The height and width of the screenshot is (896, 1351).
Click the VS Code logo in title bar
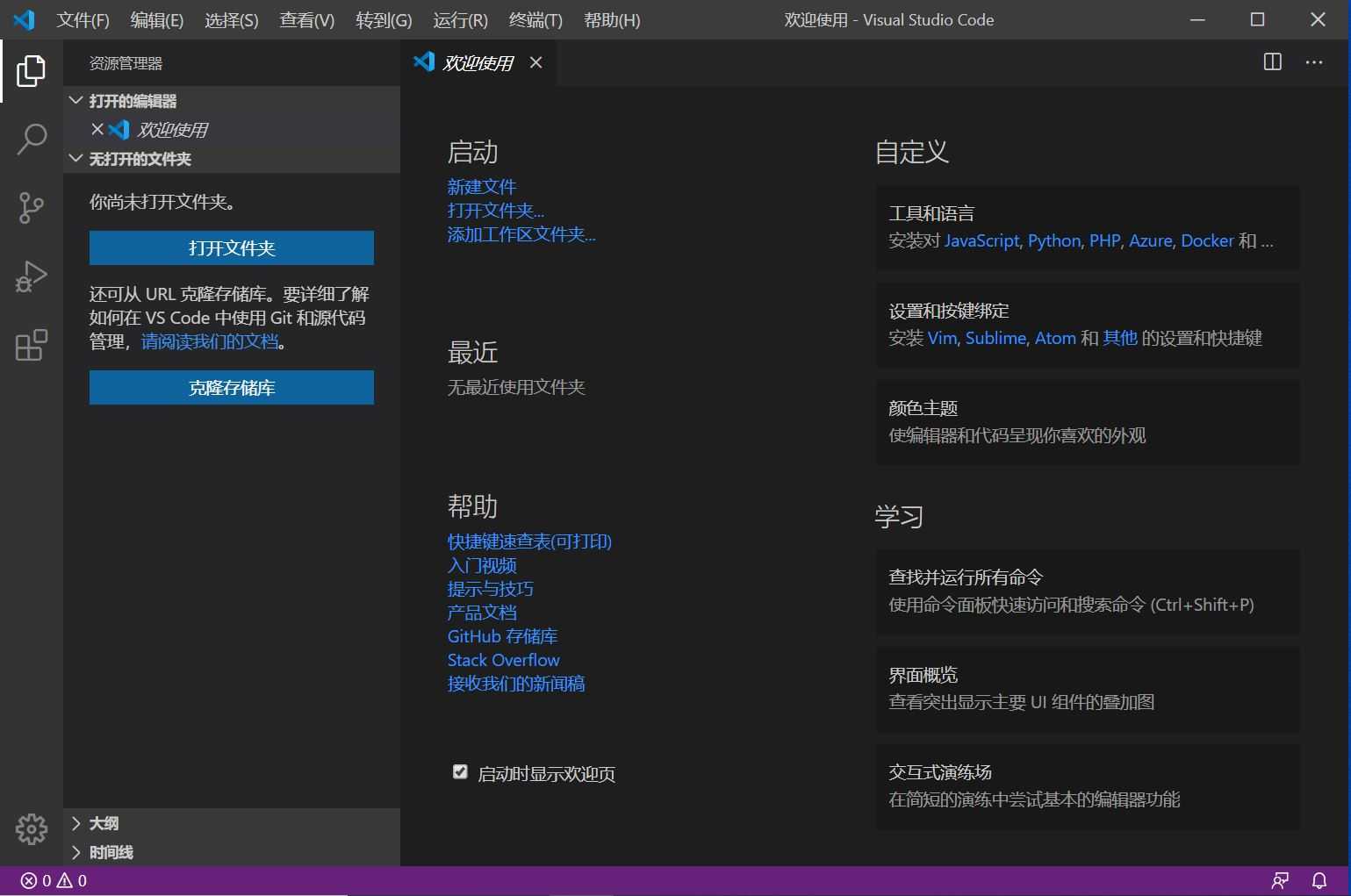(24, 19)
